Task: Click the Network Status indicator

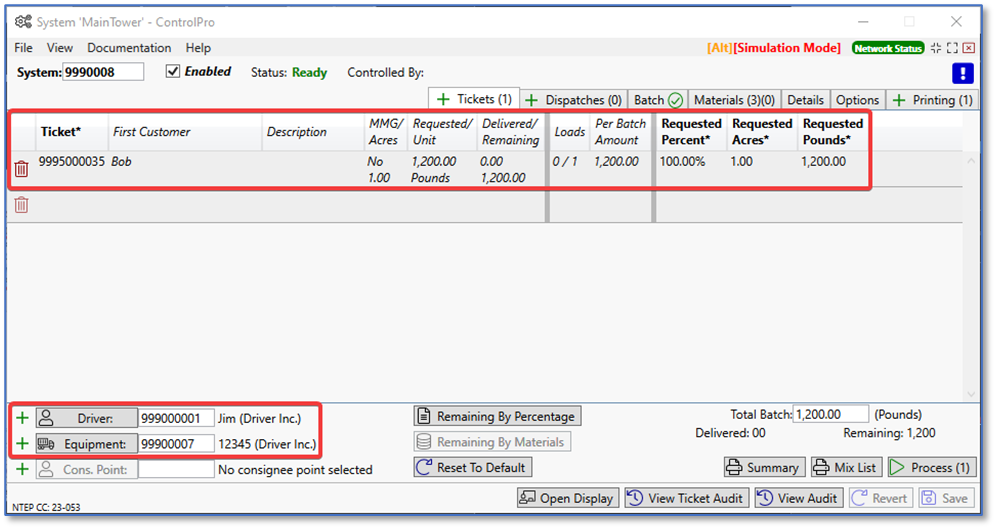Action: tap(887, 48)
